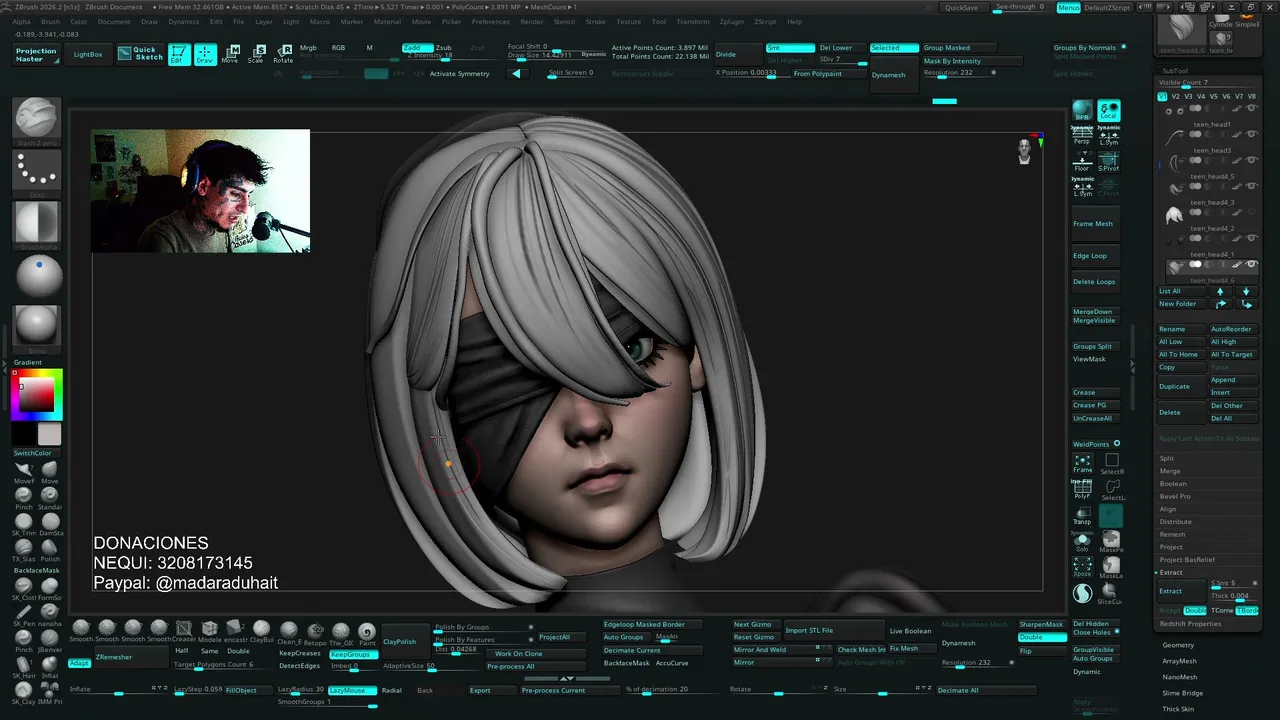
Task: Move selected subtool up with arrow
Action: [x=1220, y=291]
